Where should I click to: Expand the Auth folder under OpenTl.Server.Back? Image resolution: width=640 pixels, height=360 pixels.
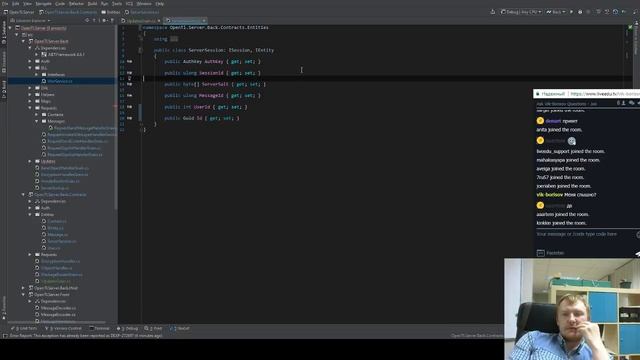pos(30,61)
